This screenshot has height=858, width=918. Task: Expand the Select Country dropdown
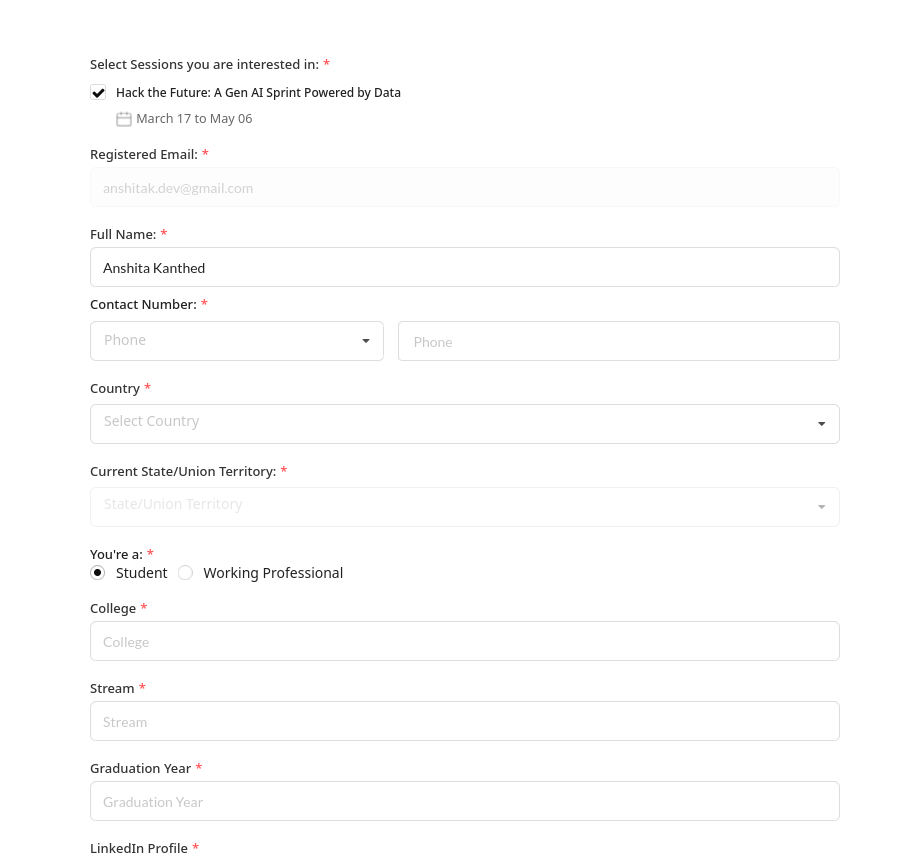point(465,424)
